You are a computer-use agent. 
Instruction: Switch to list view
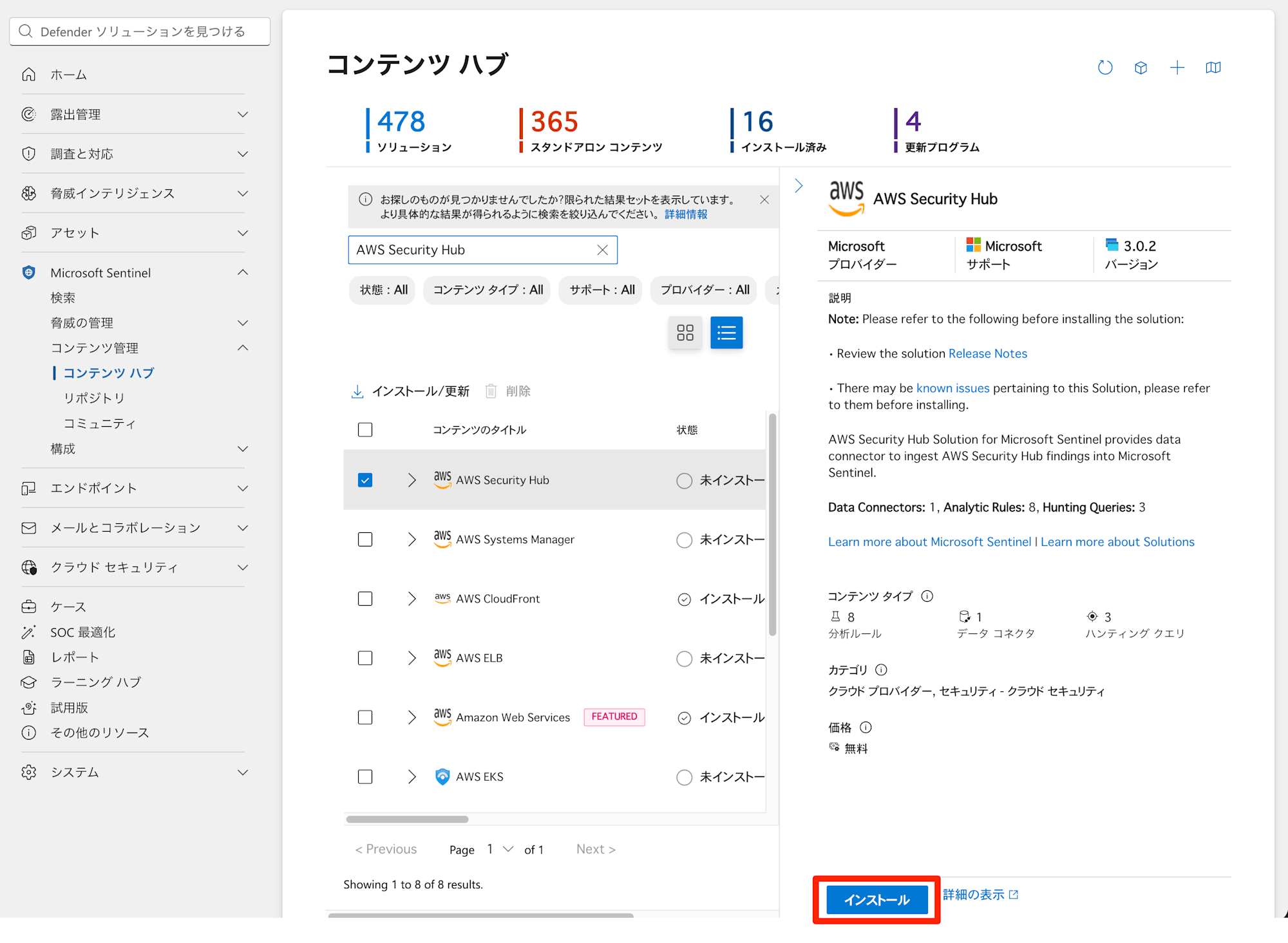click(726, 332)
